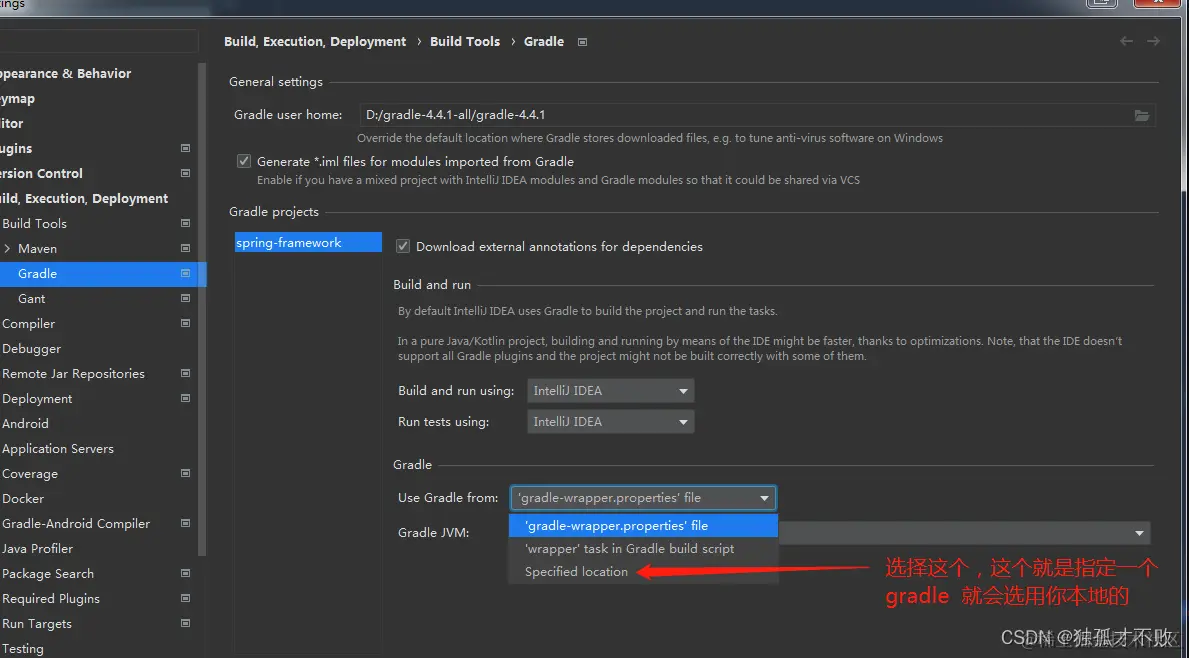Click the project-level icon next to Compiler
Viewport: 1189px width, 658px height.
[185, 323]
